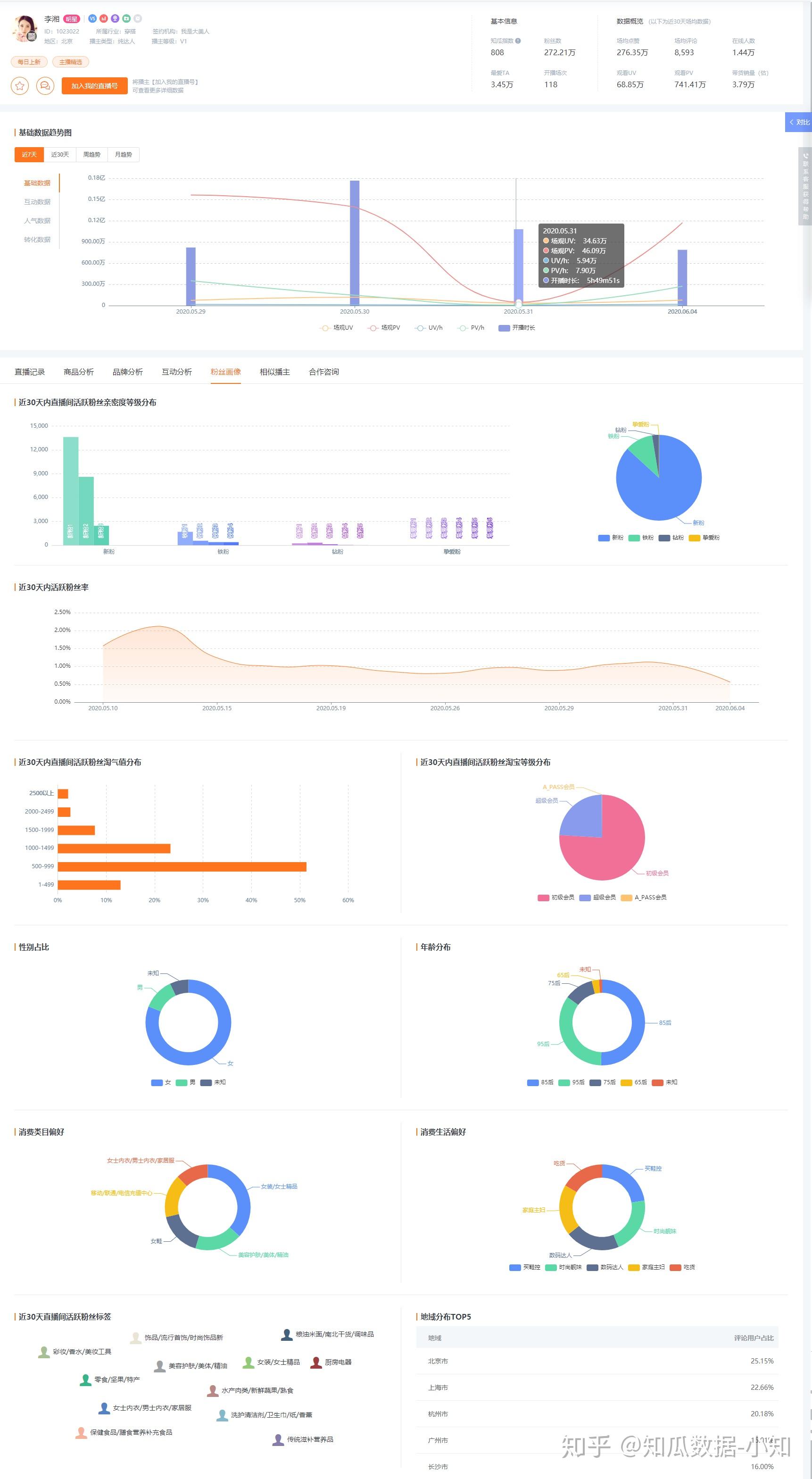Open the 直播记录 tab
812x1479 pixels.
30,372
